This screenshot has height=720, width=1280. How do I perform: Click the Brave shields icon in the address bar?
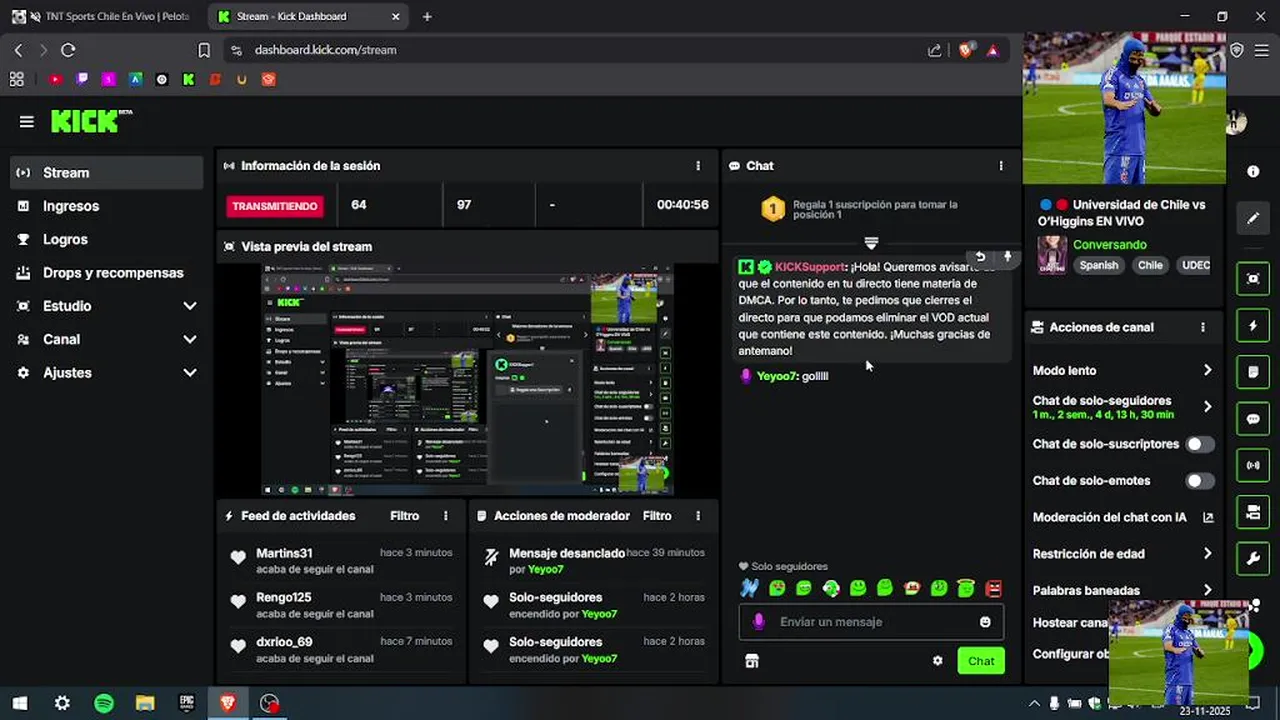[965, 50]
